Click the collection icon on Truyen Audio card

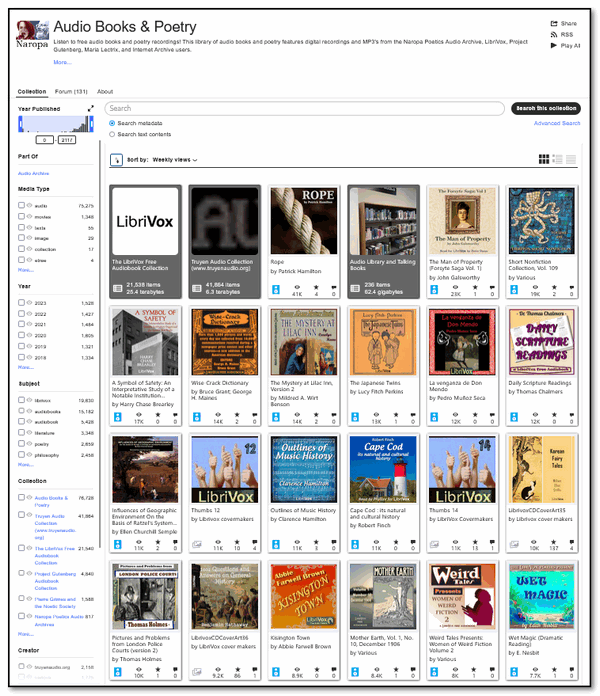(x=196, y=289)
